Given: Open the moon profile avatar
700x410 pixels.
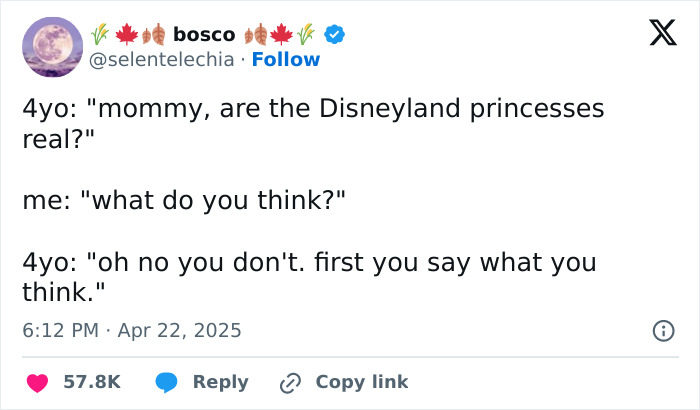Looking at the screenshot, I should 52,46.
